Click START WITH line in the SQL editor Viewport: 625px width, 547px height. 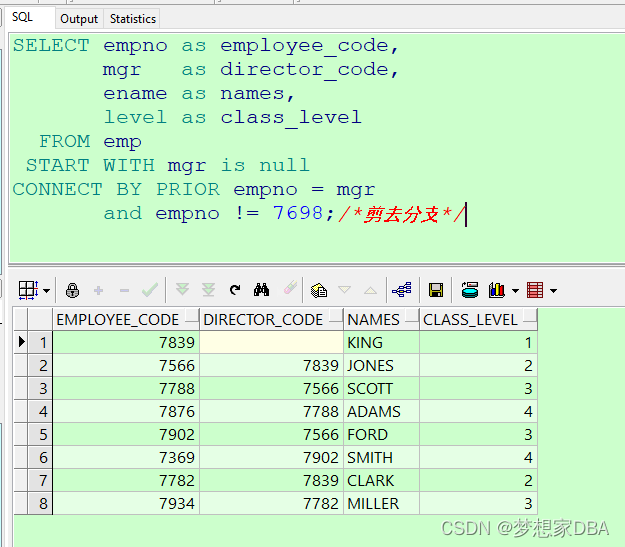(x=167, y=165)
